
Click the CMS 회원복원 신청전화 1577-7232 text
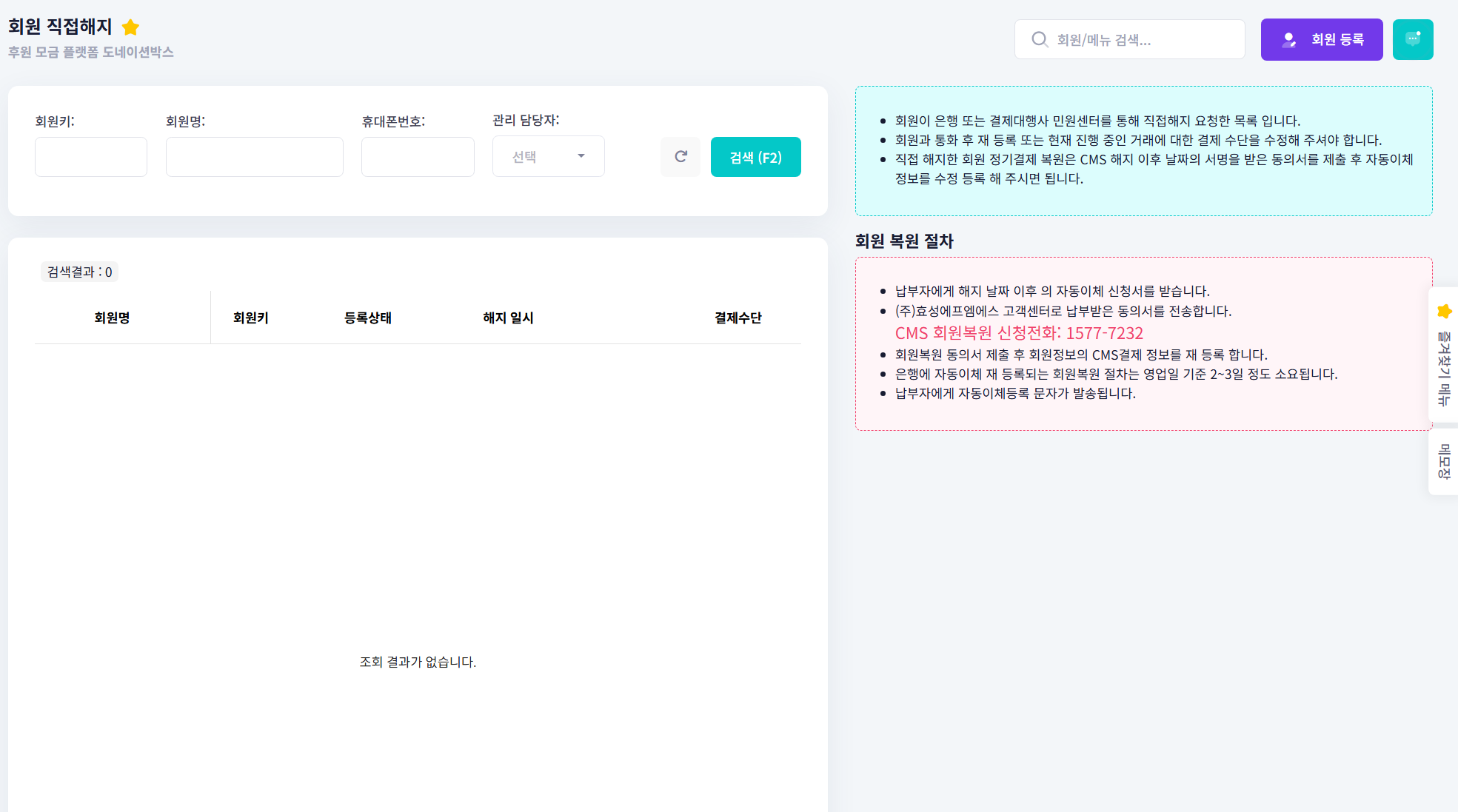[x=1019, y=333]
